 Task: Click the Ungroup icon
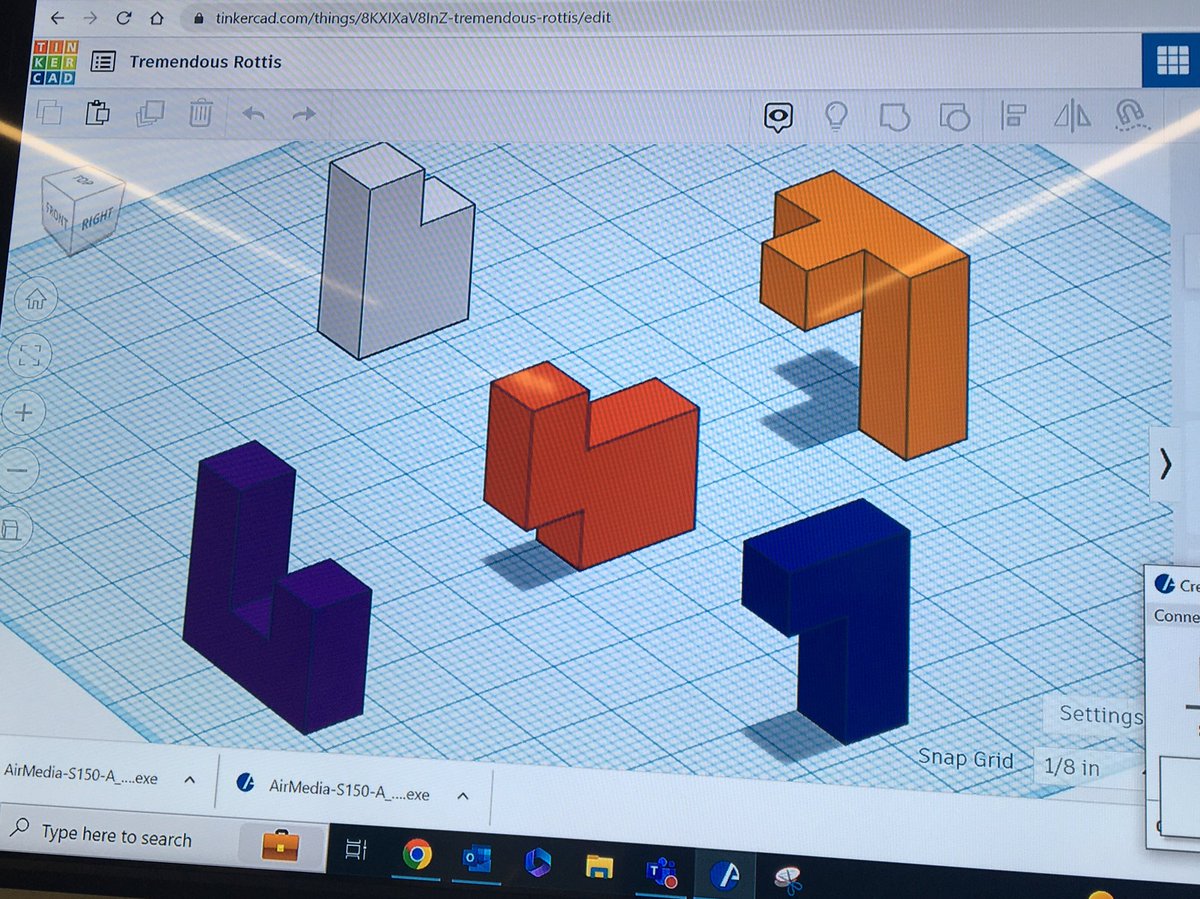click(x=955, y=117)
